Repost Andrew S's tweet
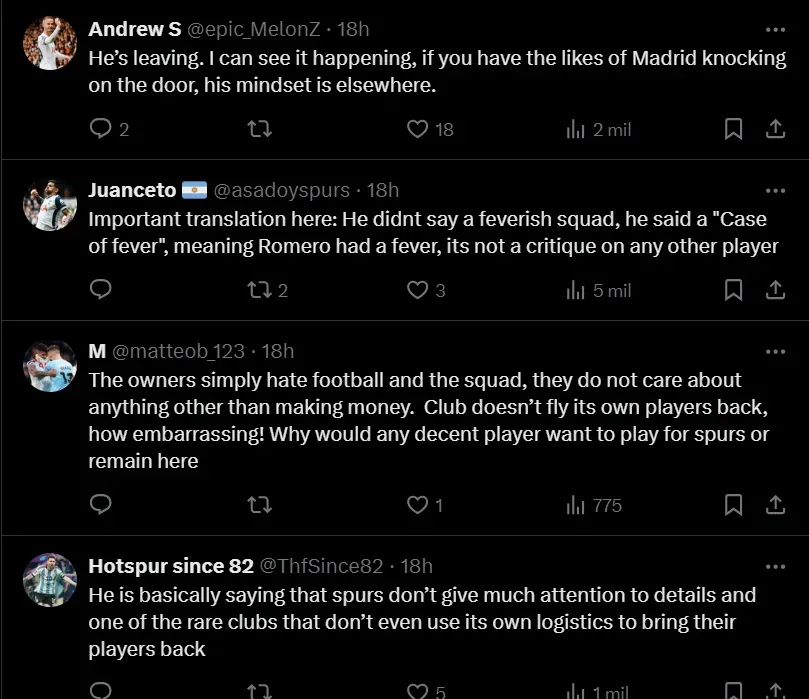The height and width of the screenshot is (699, 809). tap(259, 129)
